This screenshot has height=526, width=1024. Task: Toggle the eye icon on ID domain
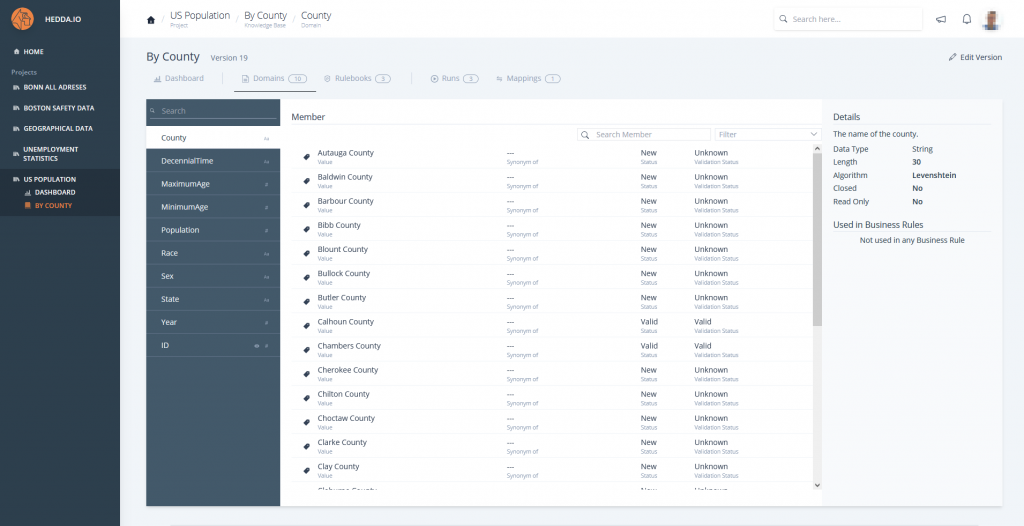coord(256,345)
